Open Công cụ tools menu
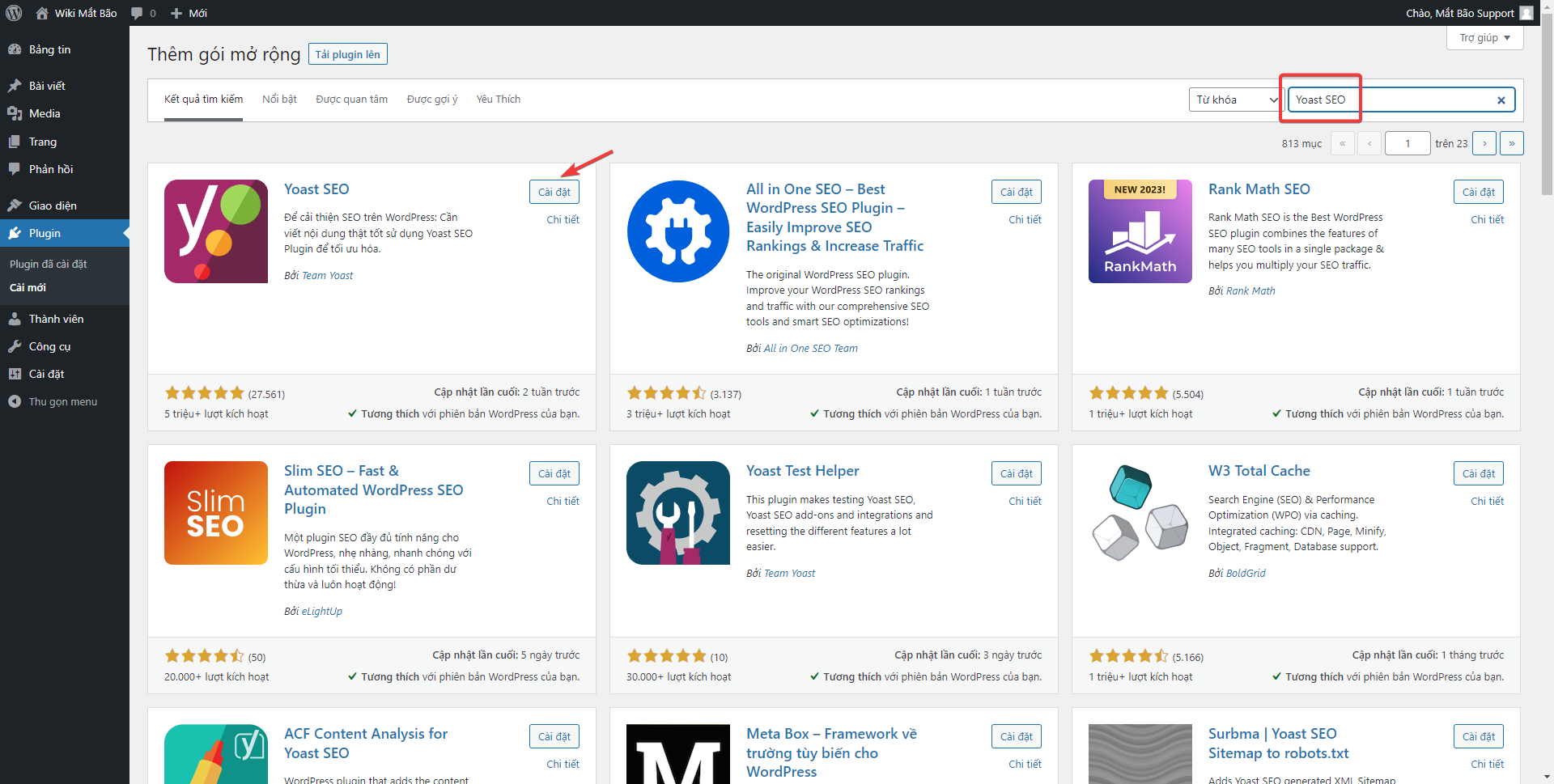The width and height of the screenshot is (1554, 784). 65,346
